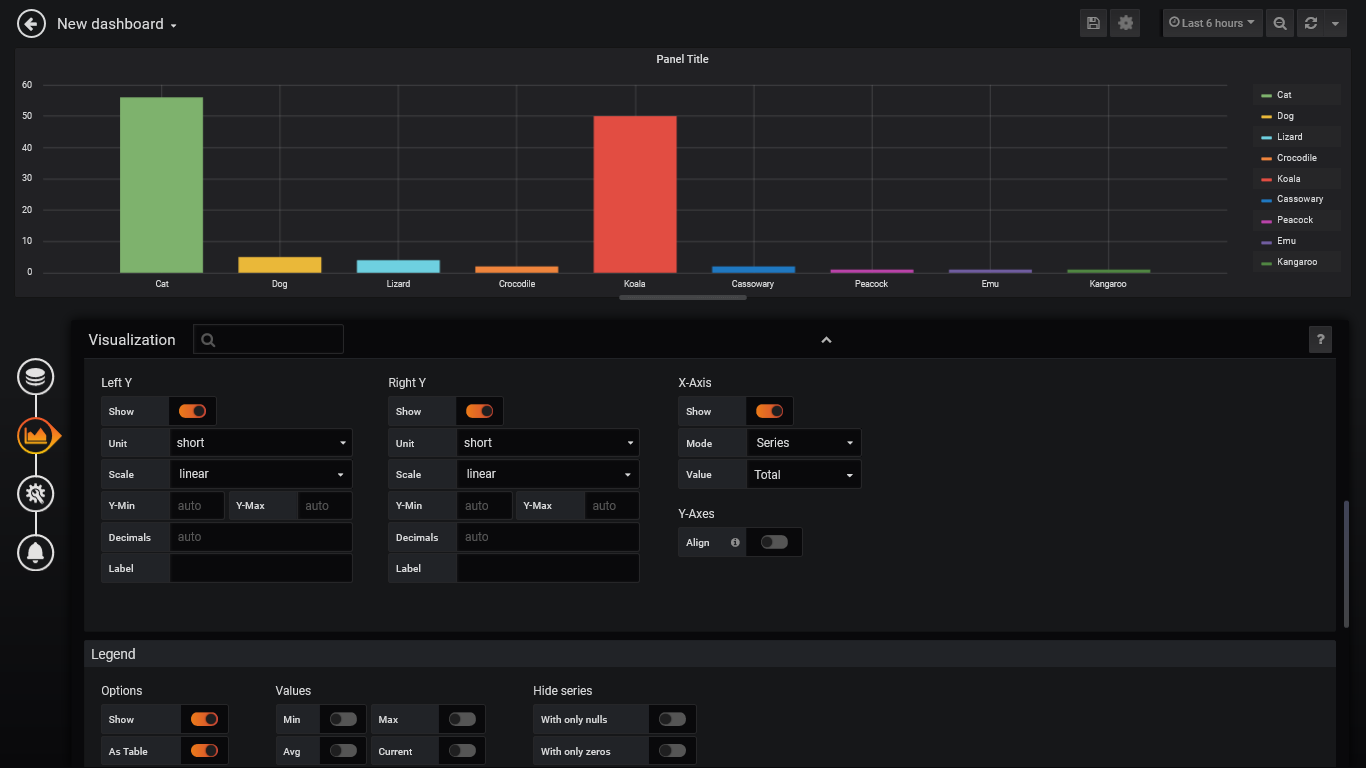1366x768 pixels.
Task: Open the New dashboard title menu
Action: [117, 24]
